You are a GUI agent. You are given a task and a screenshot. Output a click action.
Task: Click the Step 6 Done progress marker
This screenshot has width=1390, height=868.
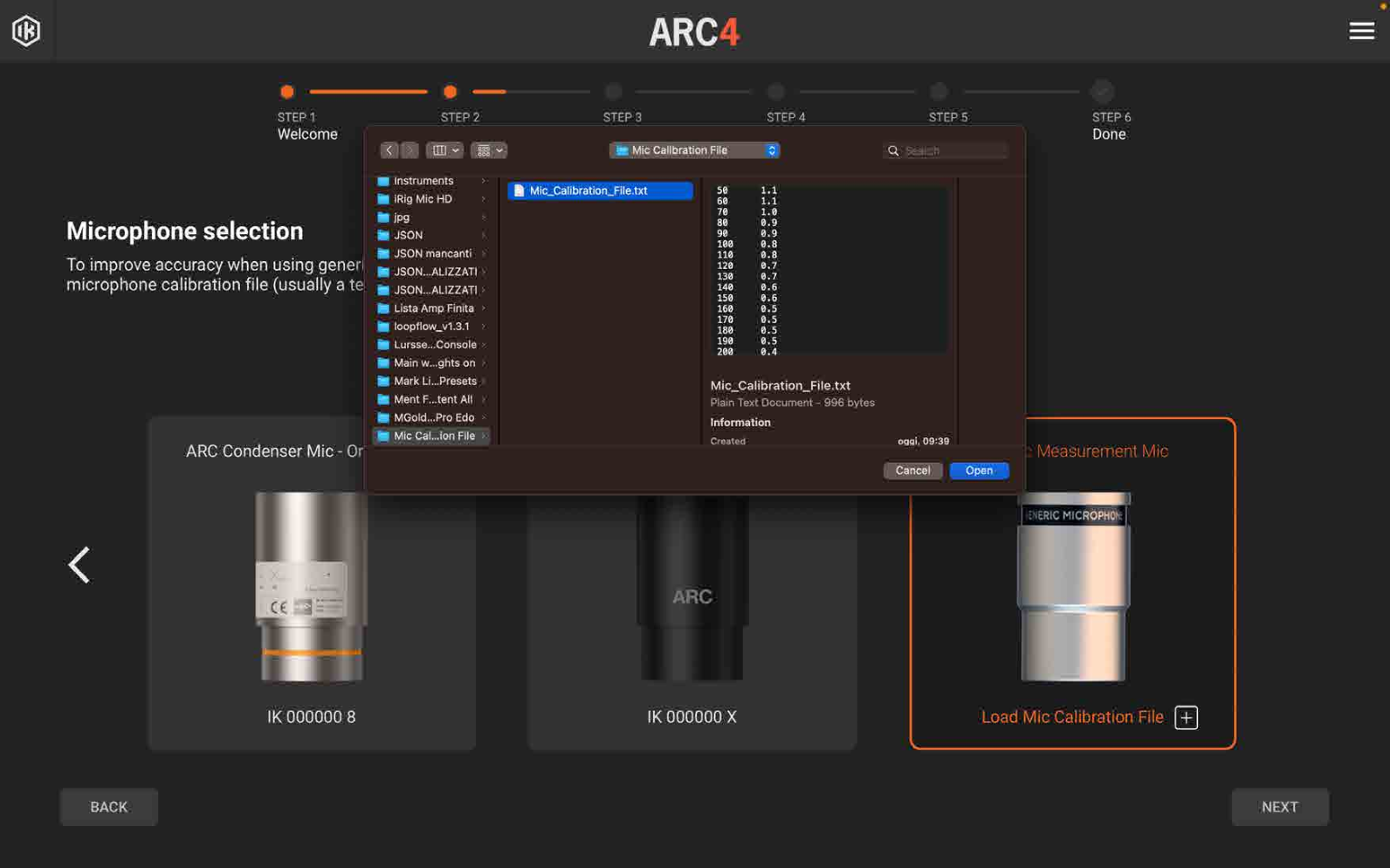1102,91
